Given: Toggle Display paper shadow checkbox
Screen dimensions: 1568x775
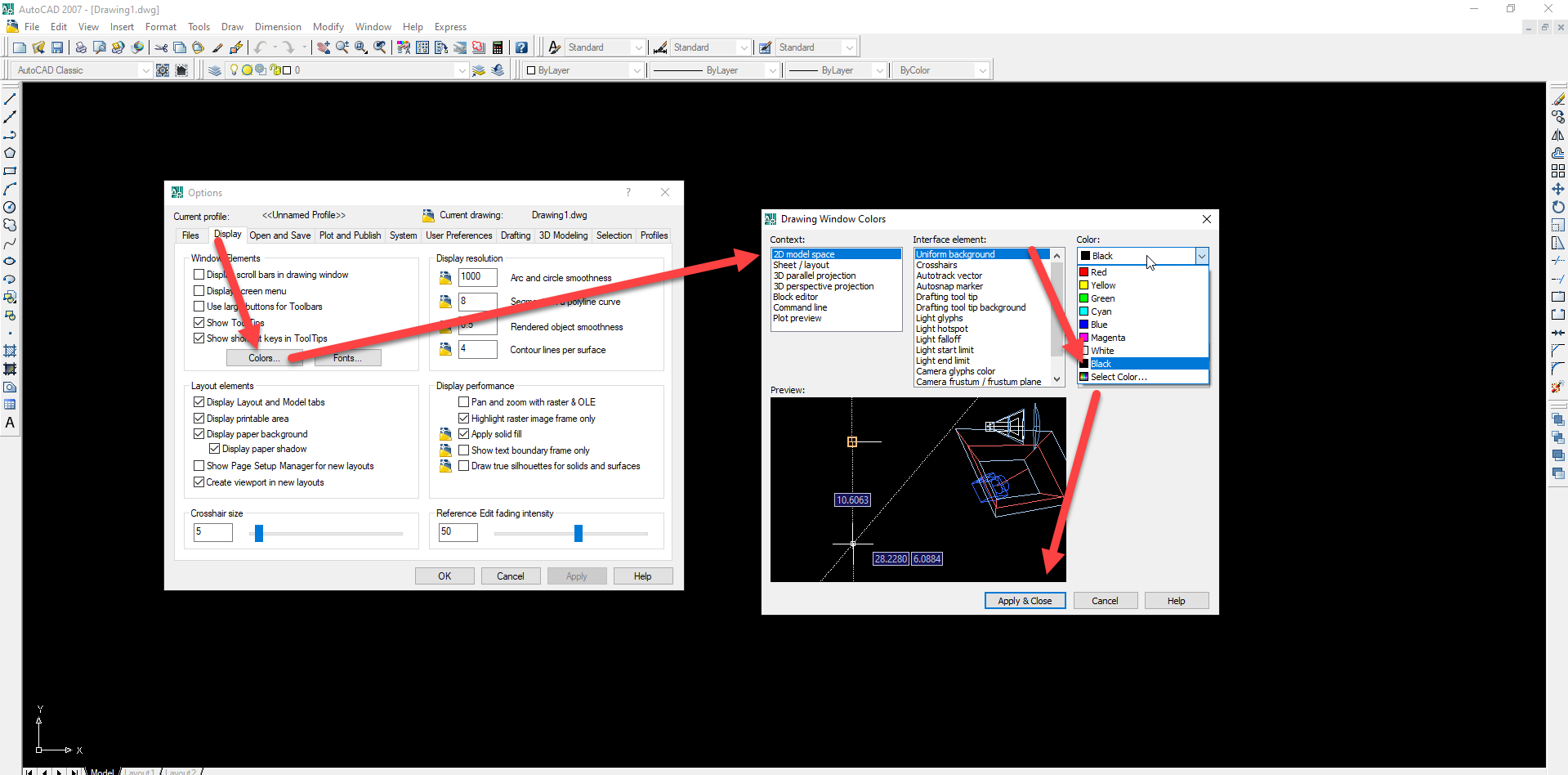Looking at the screenshot, I should click(214, 449).
